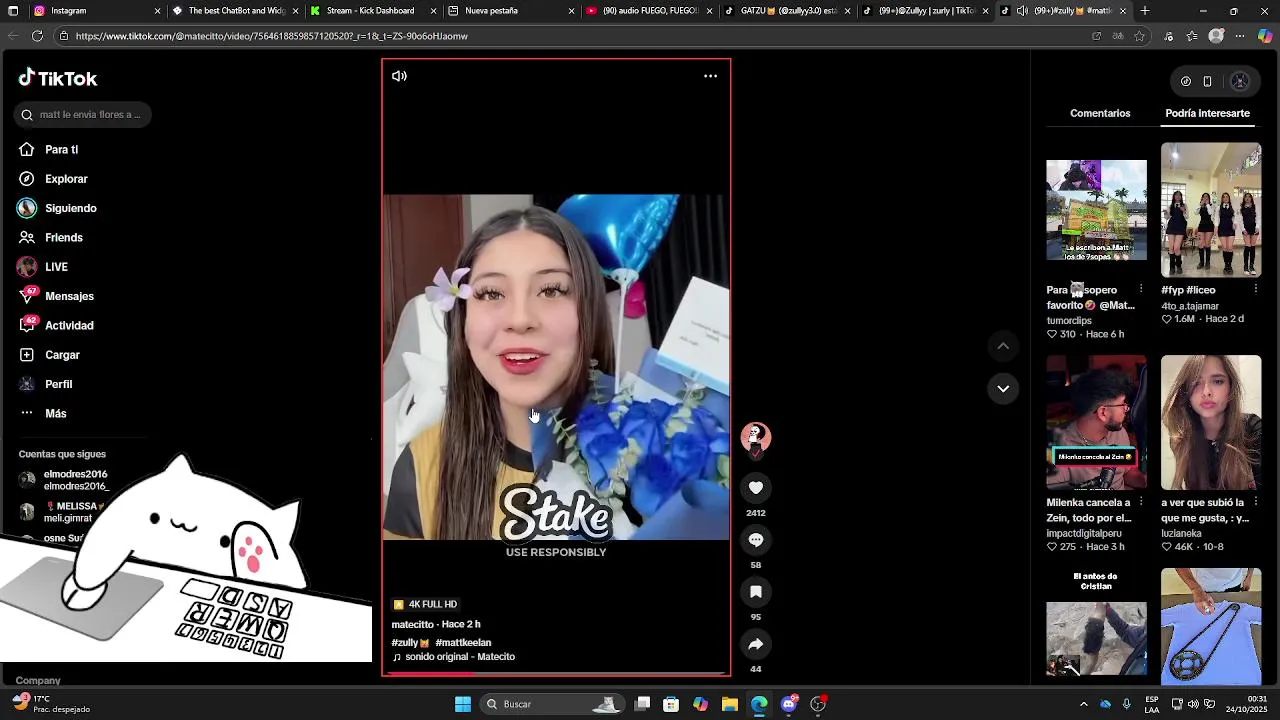Screen dimensions: 1280x720
Task: Open options for the #fyp #liceo card
Action: [1256, 290]
